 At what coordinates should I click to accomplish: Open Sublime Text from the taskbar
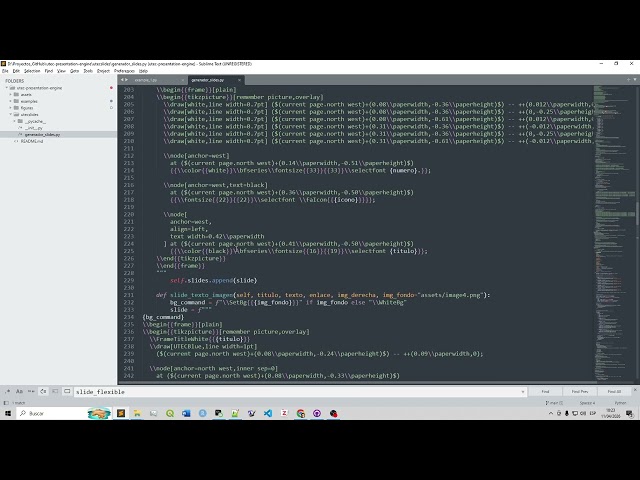click(121, 413)
